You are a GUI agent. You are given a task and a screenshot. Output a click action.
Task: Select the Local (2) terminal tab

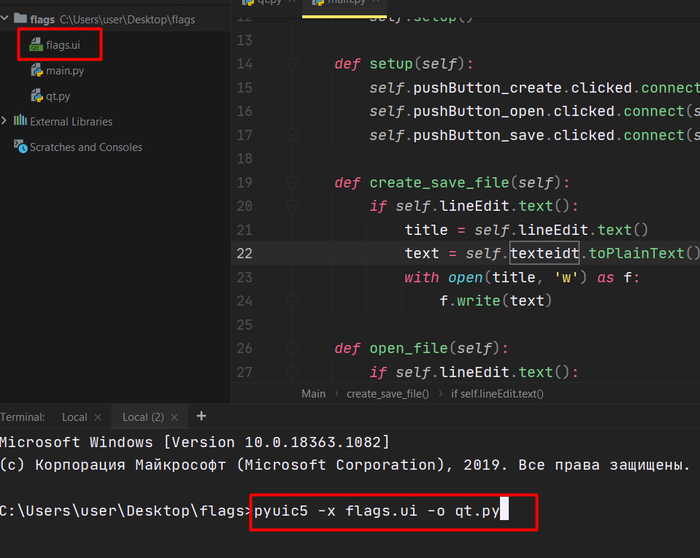(142, 416)
